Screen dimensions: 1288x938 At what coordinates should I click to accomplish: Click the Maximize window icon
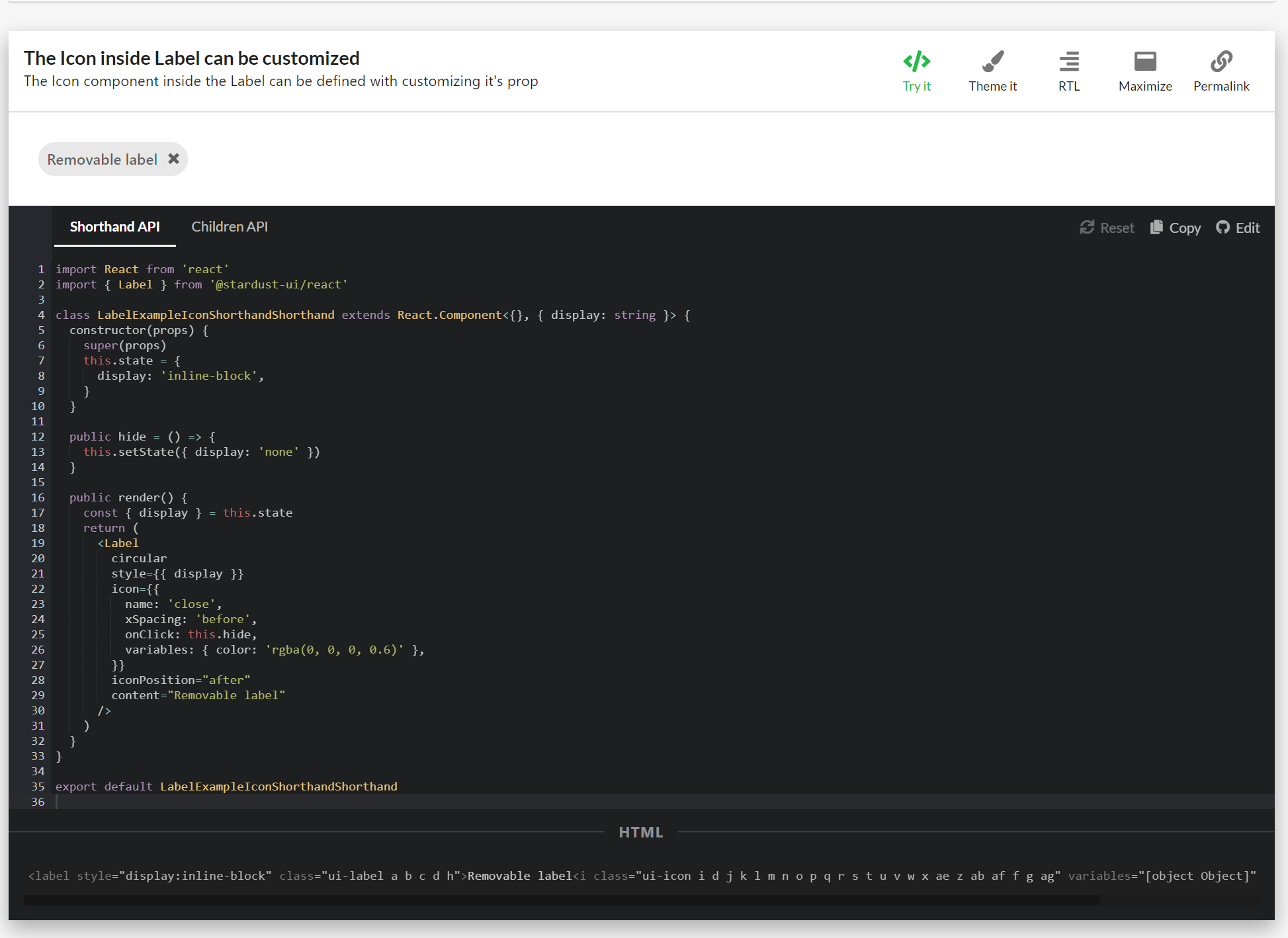click(x=1144, y=62)
